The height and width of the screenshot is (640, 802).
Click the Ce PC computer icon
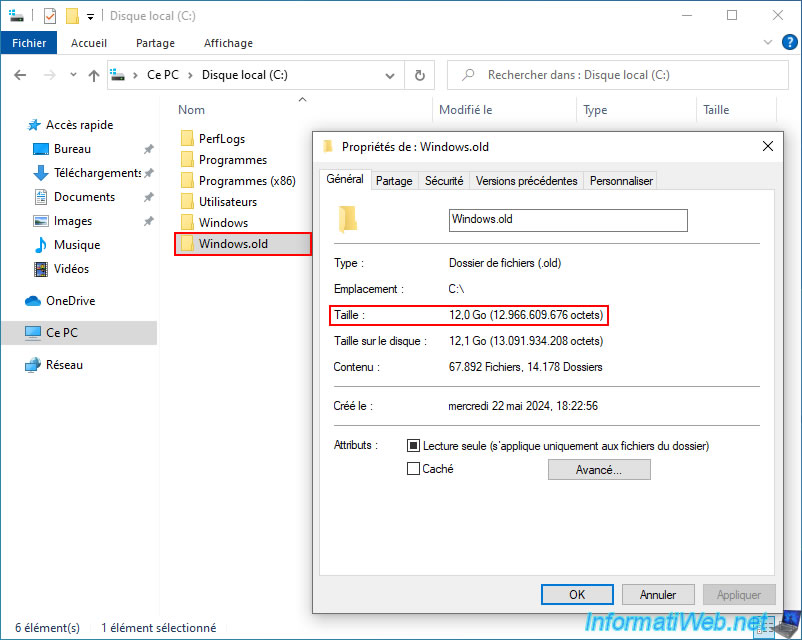[33, 333]
